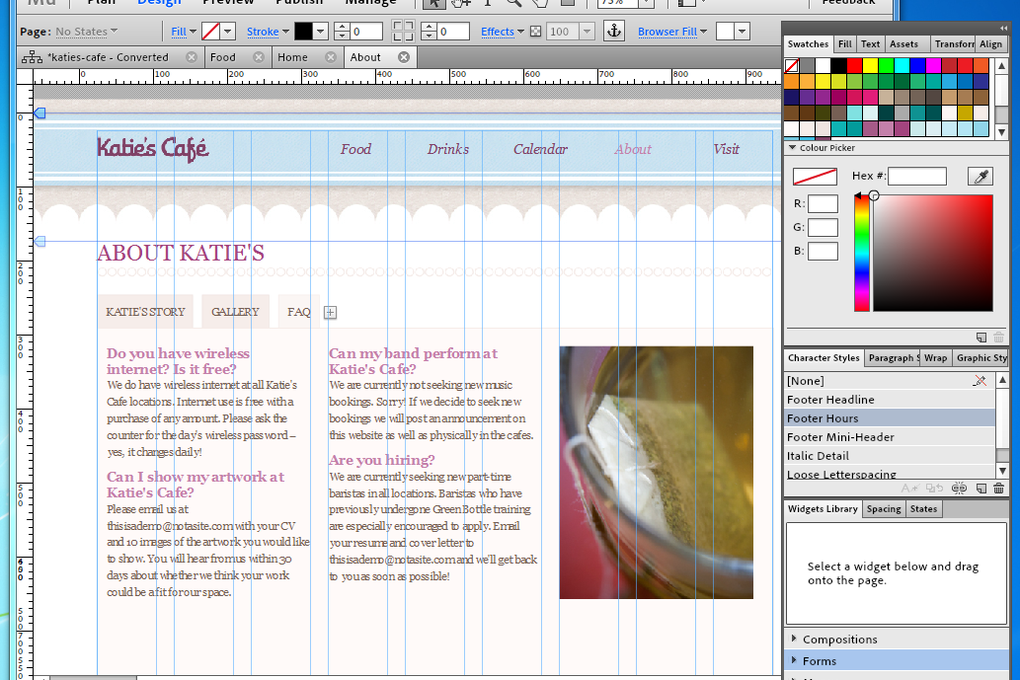Switch to the Fill panel tab
The height and width of the screenshot is (680, 1020).
844,44
